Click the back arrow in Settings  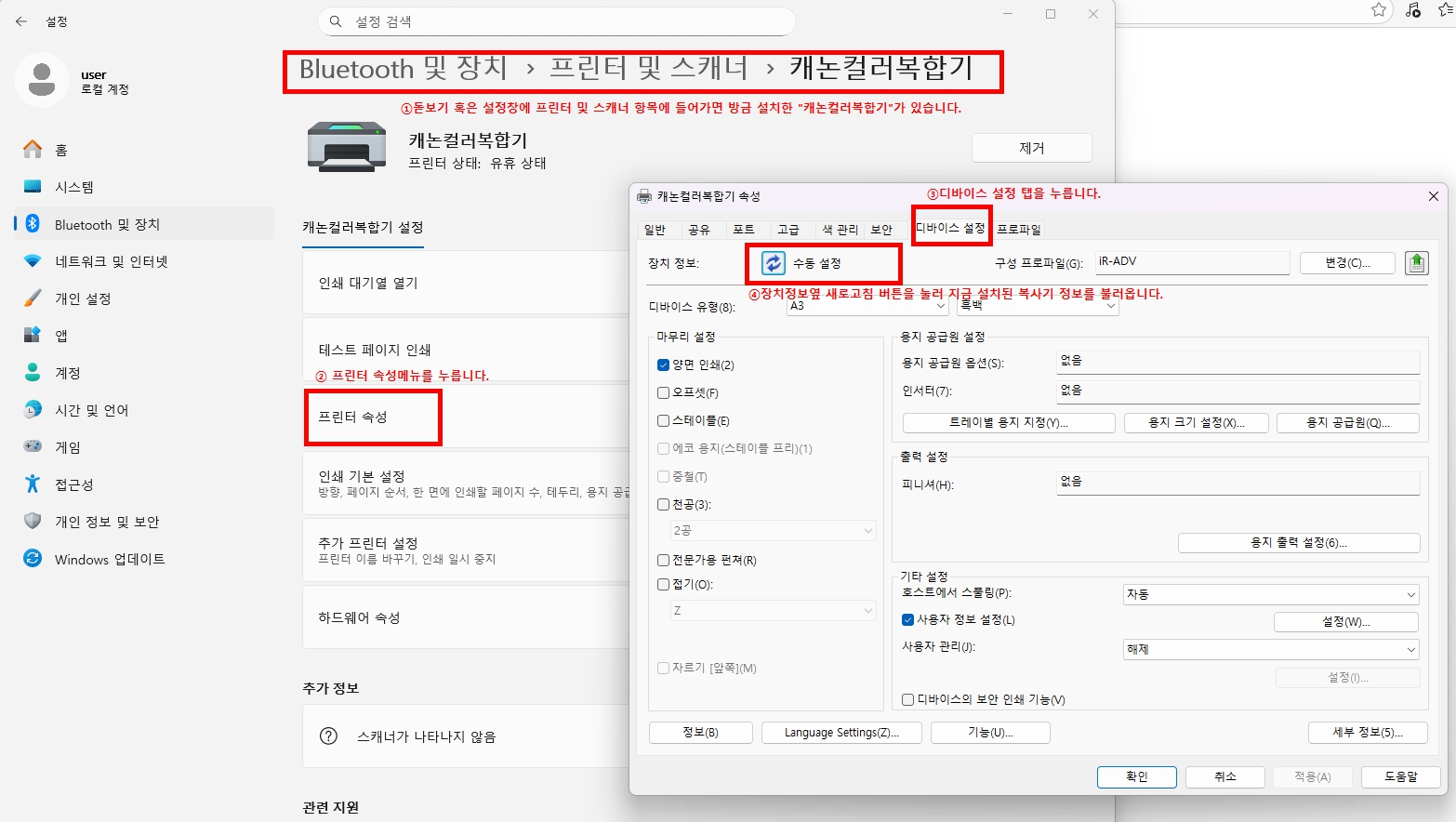tap(20, 20)
